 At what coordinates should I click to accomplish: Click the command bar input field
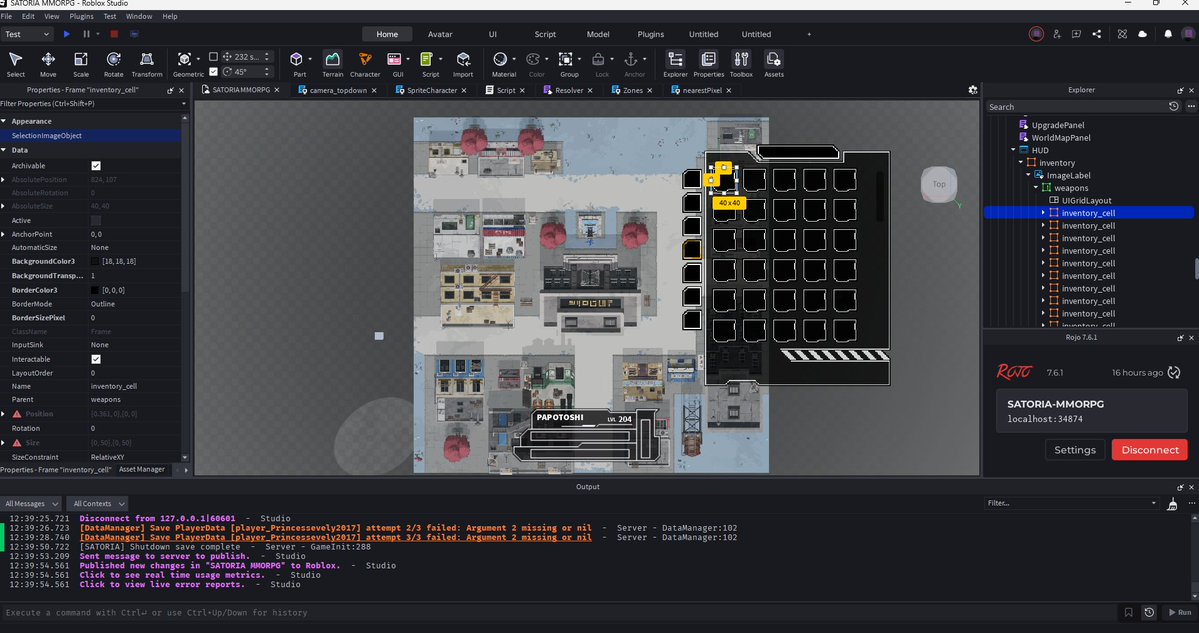tap(558, 612)
